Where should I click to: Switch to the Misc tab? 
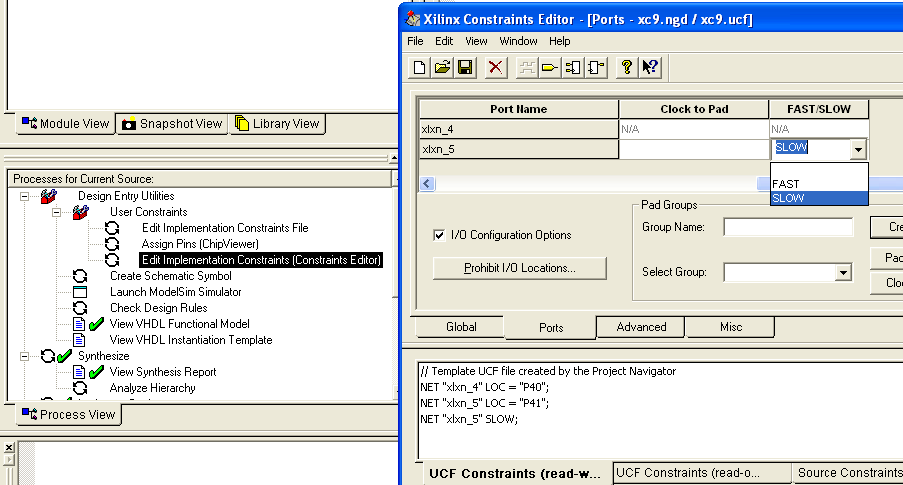[731, 327]
